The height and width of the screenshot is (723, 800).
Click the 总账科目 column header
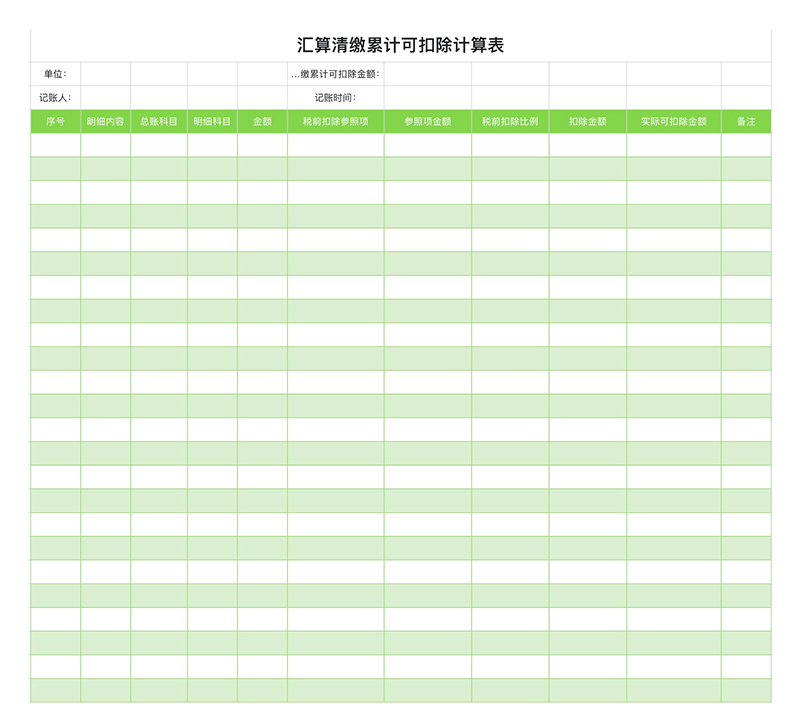click(159, 121)
